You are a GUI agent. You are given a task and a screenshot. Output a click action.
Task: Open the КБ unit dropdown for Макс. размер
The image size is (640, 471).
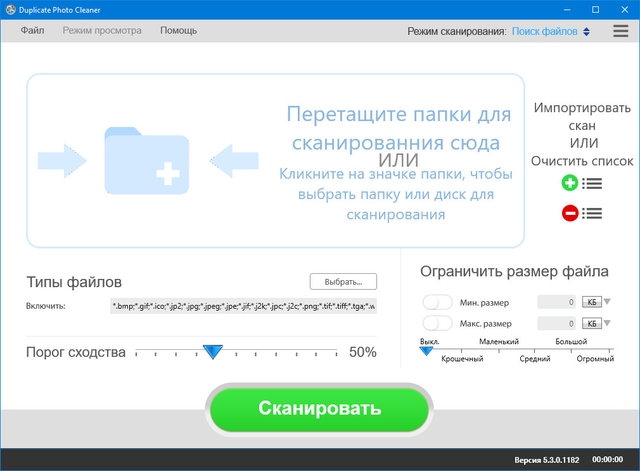596,323
